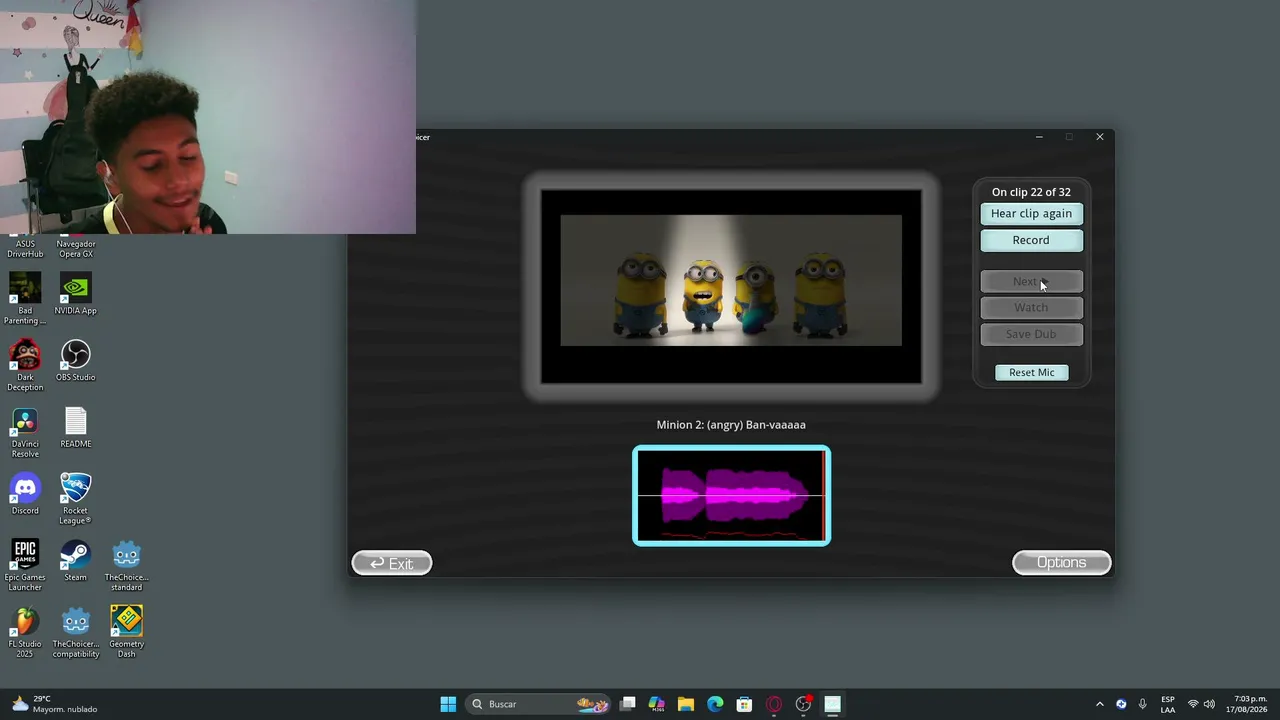Open Microsoft Store from taskbar
The height and width of the screenshot is (720, 1280).
tap(744, 704)
